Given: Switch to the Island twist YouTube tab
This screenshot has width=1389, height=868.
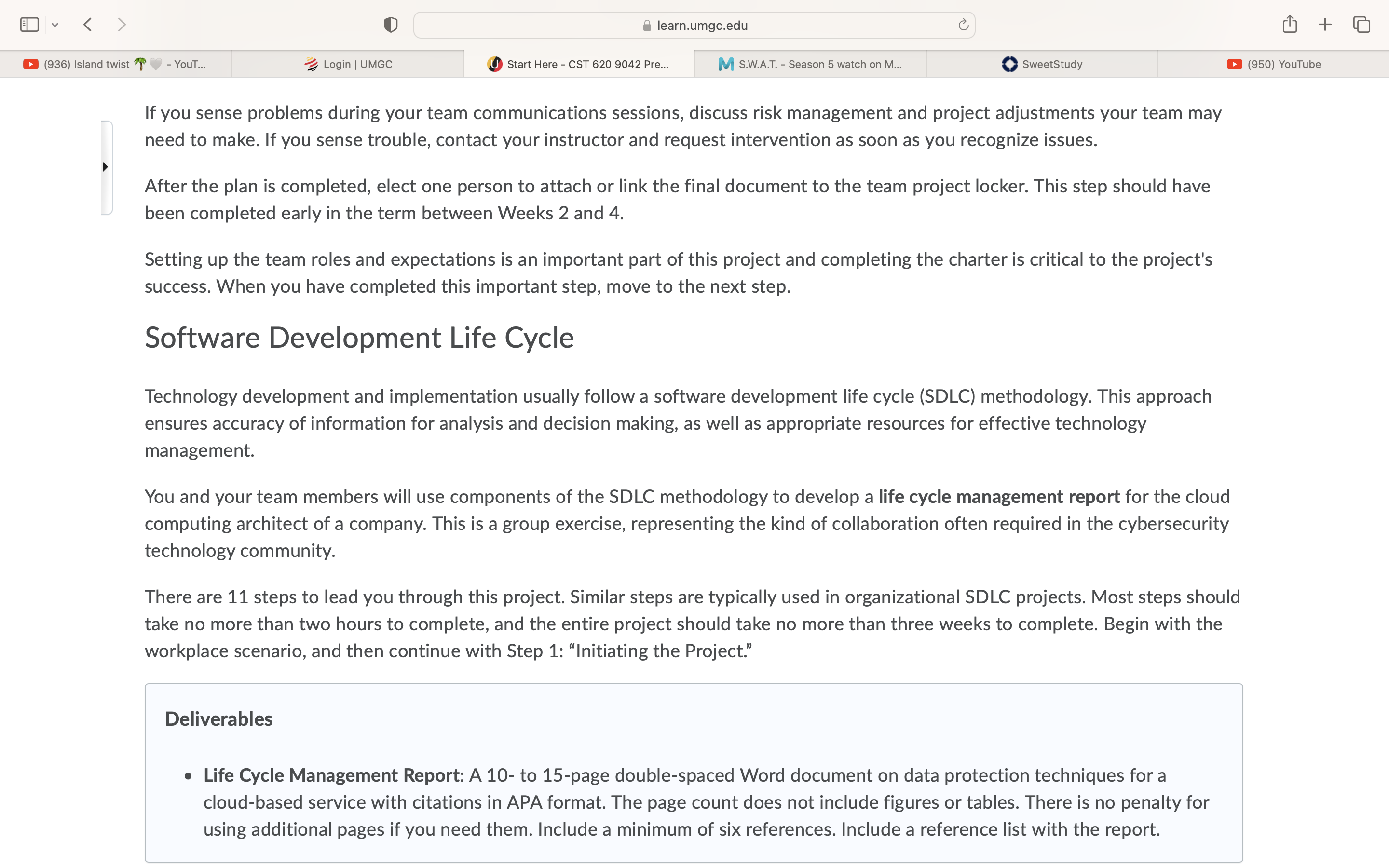Looking at the screenshot, I should 116,64.
